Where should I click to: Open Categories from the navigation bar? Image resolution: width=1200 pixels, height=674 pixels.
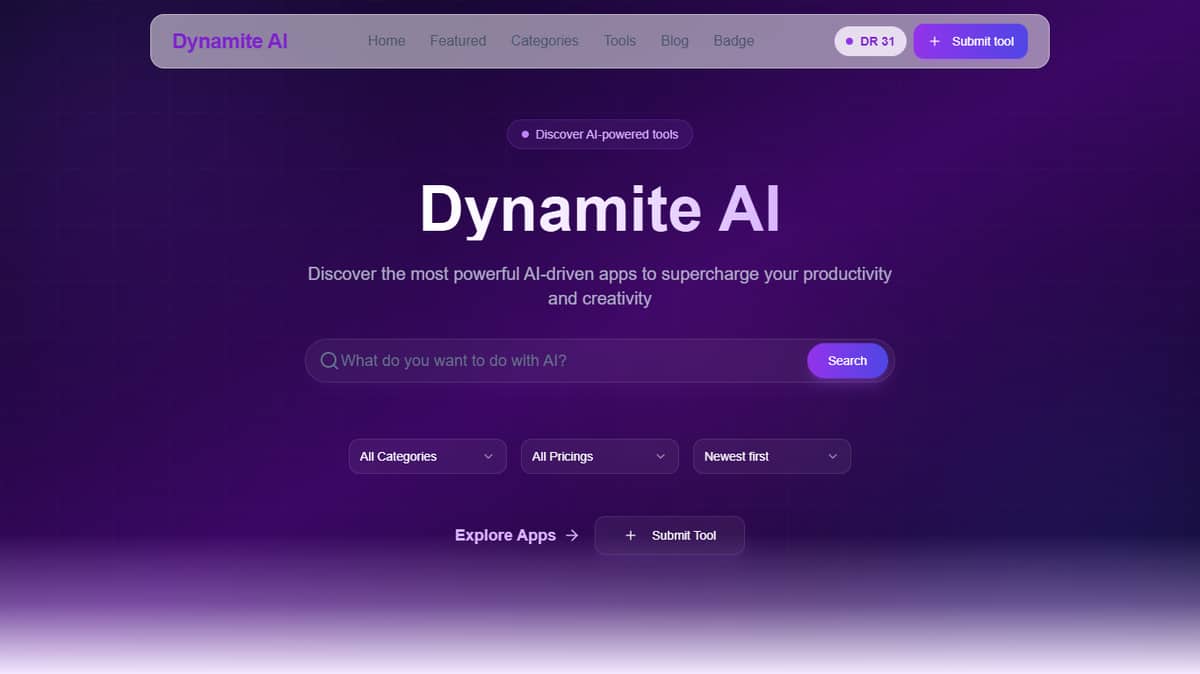(544, 41)
